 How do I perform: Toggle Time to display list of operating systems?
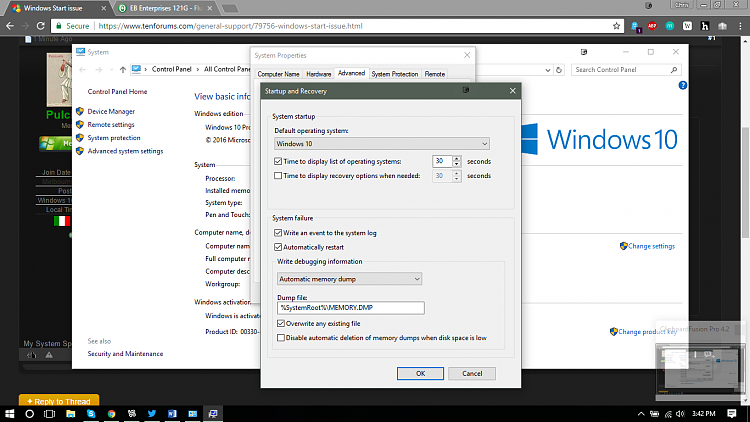tap(278, 161)
